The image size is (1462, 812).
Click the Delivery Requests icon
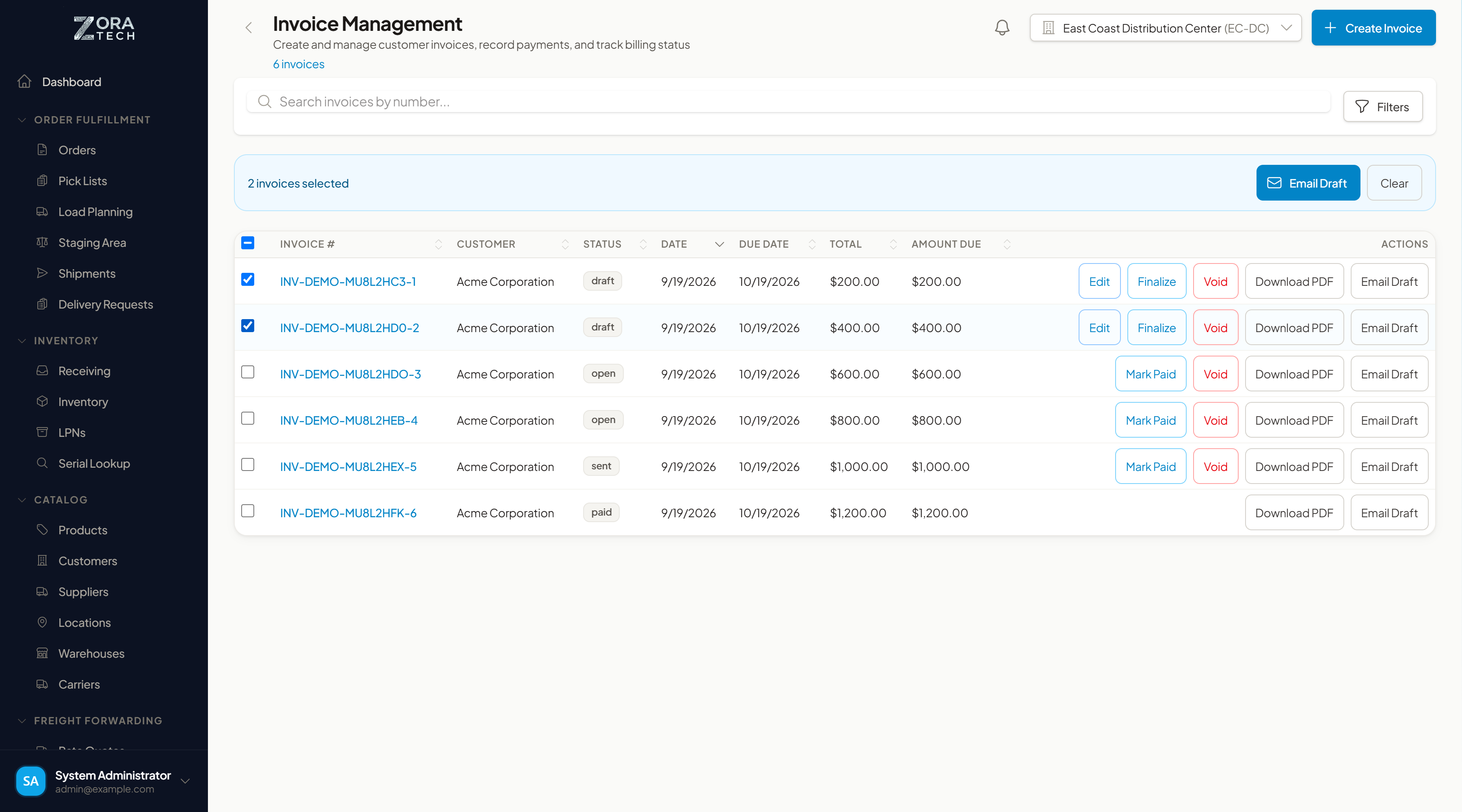tap(42, 304)
